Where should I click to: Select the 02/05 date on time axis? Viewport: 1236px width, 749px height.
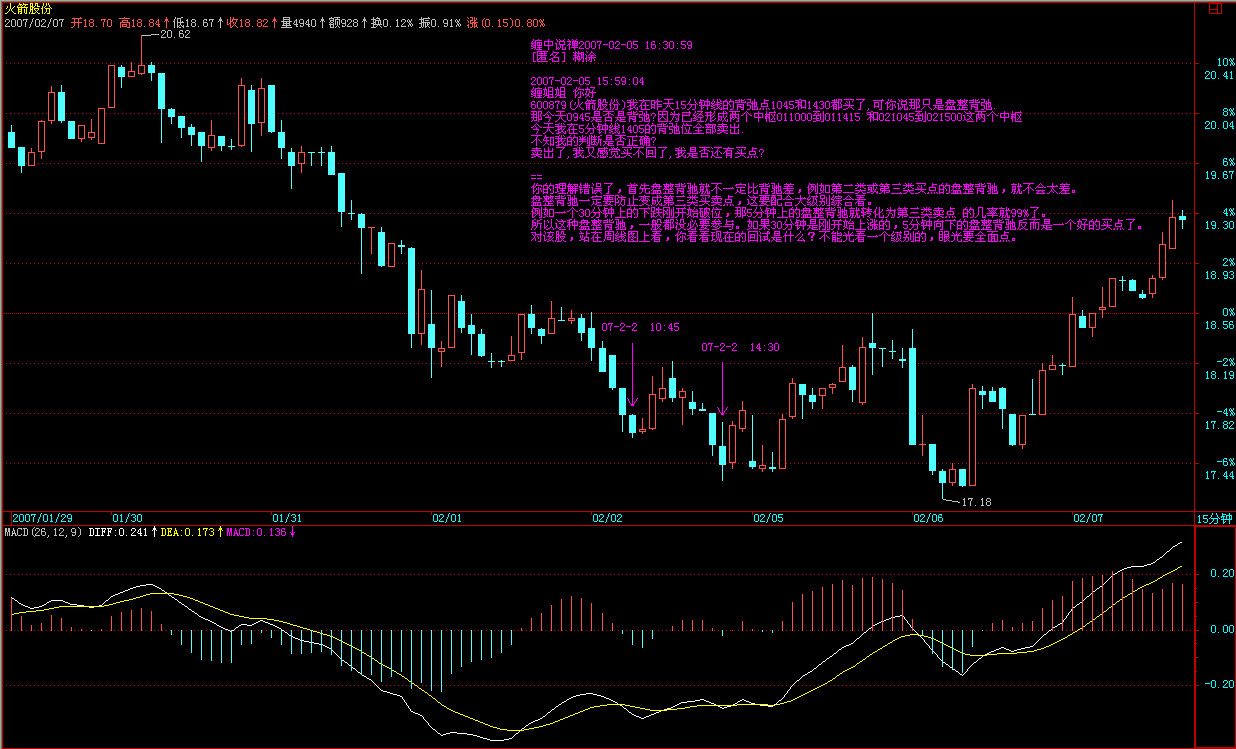click(x=768, y=518)
